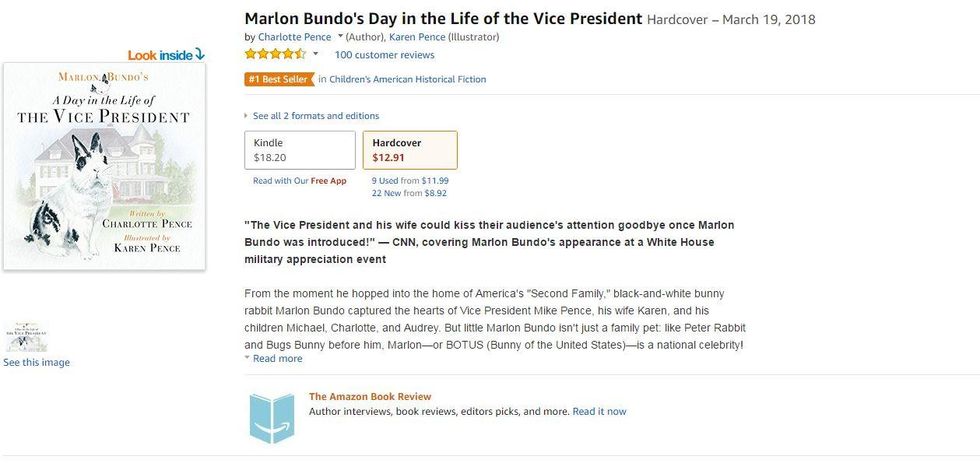
Task: Click the Look inside arrow icon
Action: click(199, 54)
